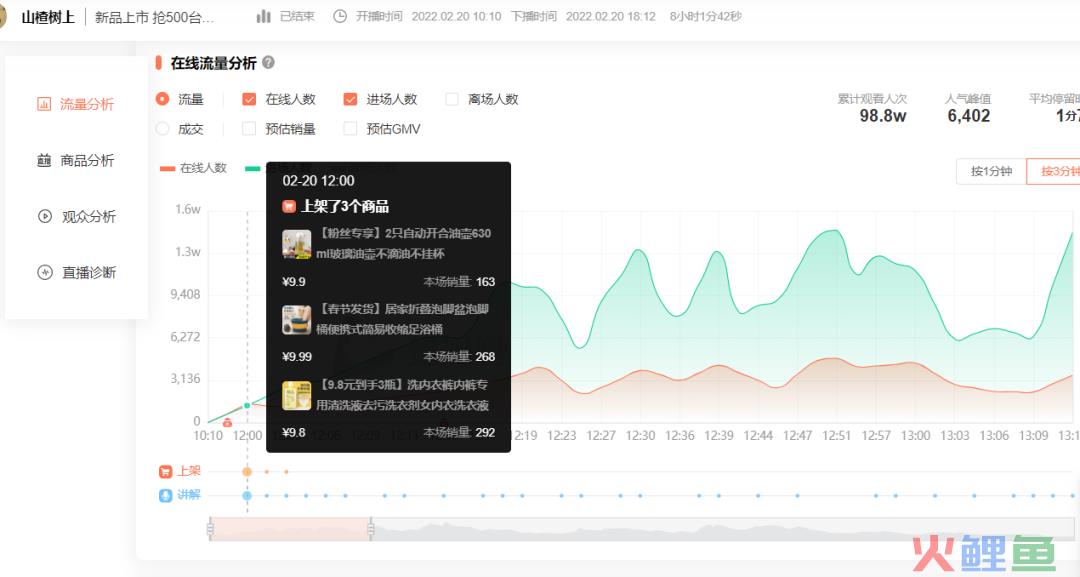Click the 12:30 x-axis time label
This screenshot has width=1080, height=577.
pos(641,436)
